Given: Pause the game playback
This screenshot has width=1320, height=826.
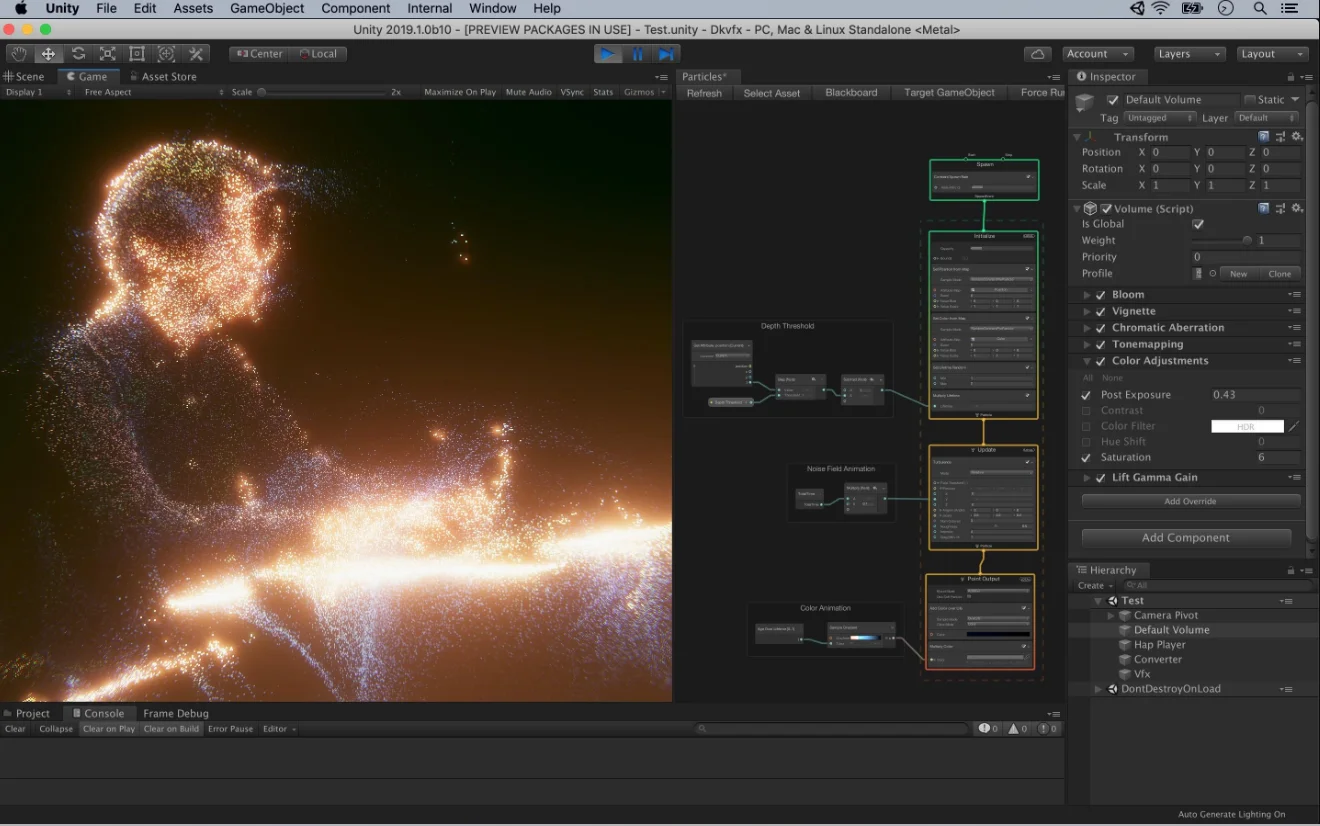Looking at the screenshot, I should [x=637, y=54].
